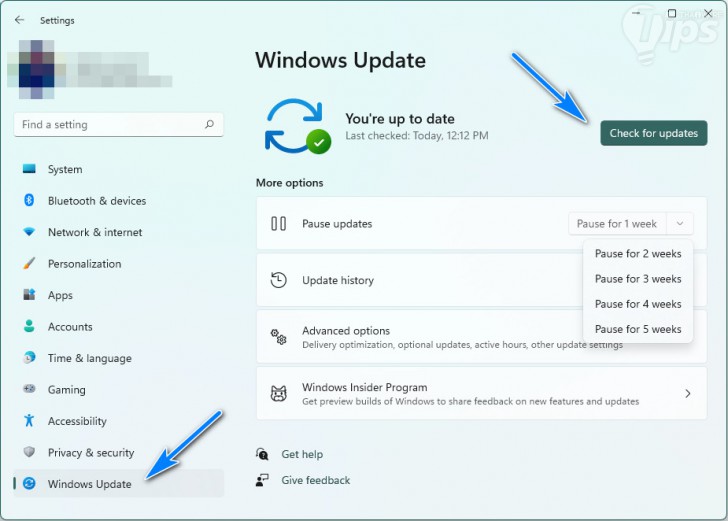Choose Pause for 3 weeks
Image resolution: width=728 pixels, height=521 pixels.
[638, 279]
